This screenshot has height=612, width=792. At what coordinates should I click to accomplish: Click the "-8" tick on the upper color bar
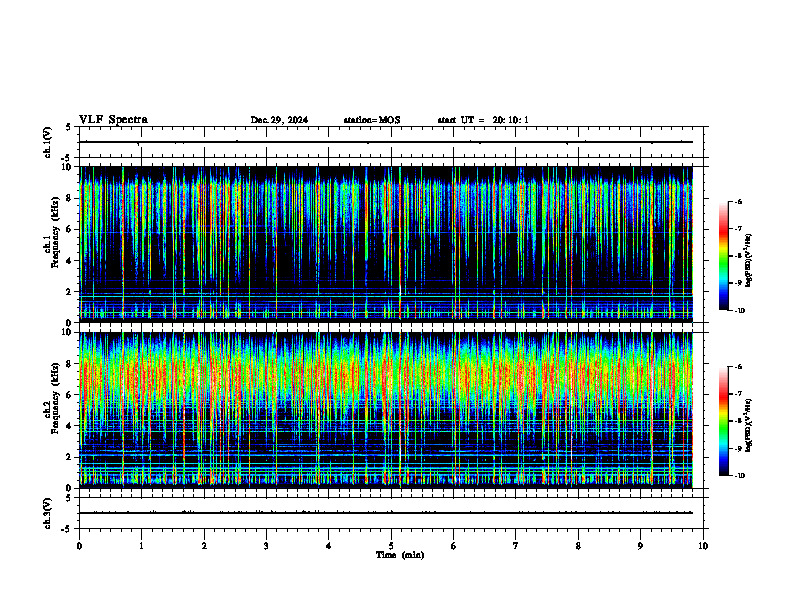738,256
